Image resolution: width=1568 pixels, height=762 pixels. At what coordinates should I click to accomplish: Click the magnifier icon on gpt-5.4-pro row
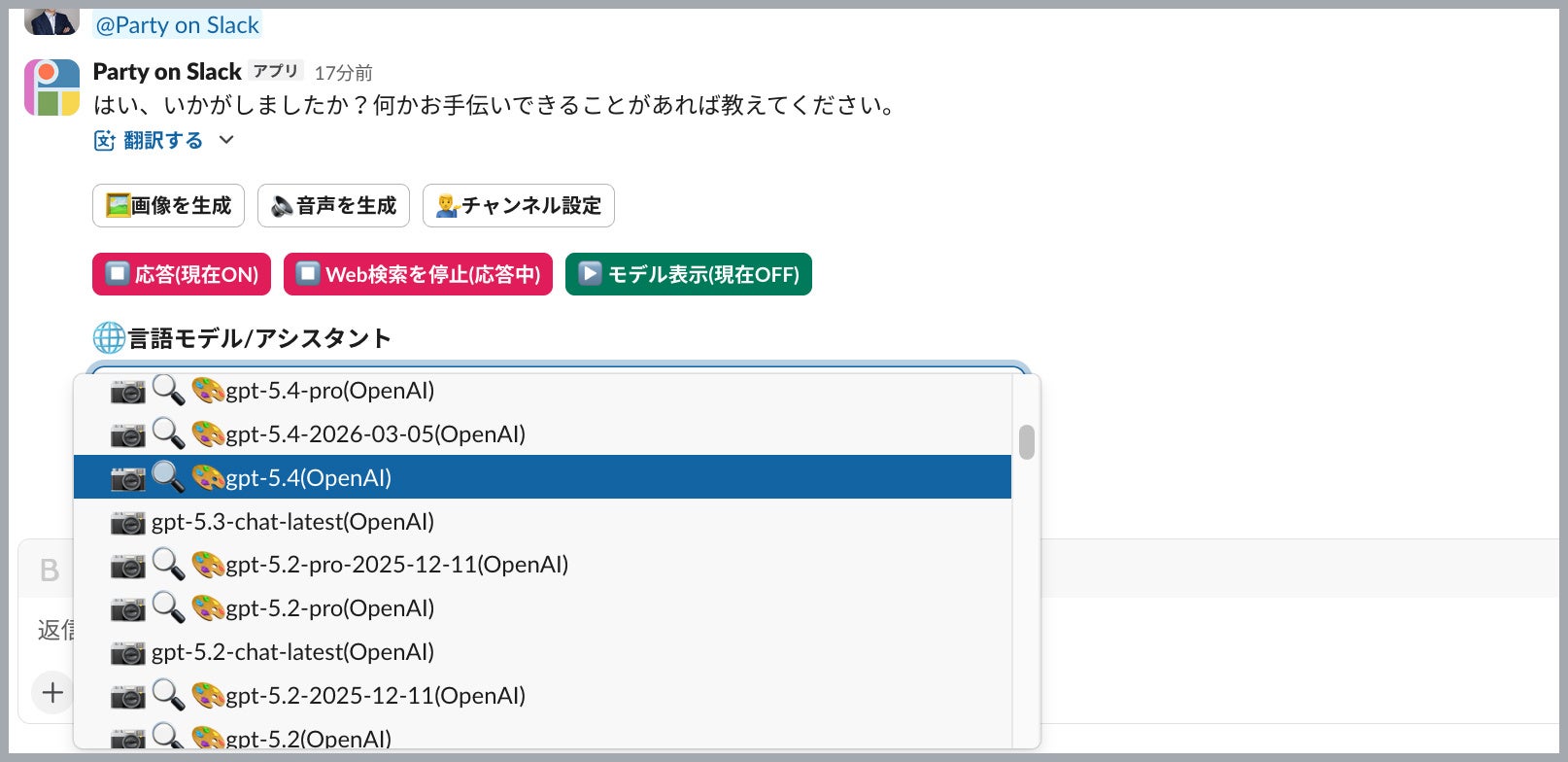[x=168, y=391]
